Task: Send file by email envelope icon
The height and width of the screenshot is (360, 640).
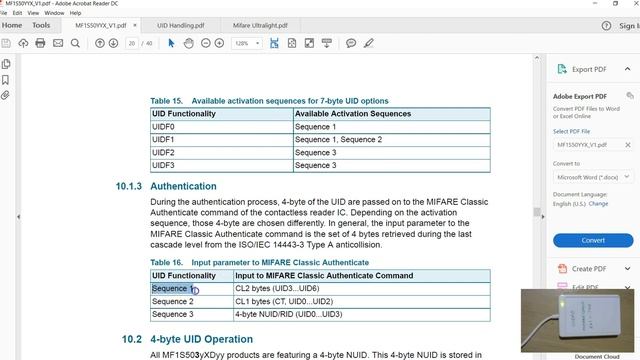Action: [58, 43]
